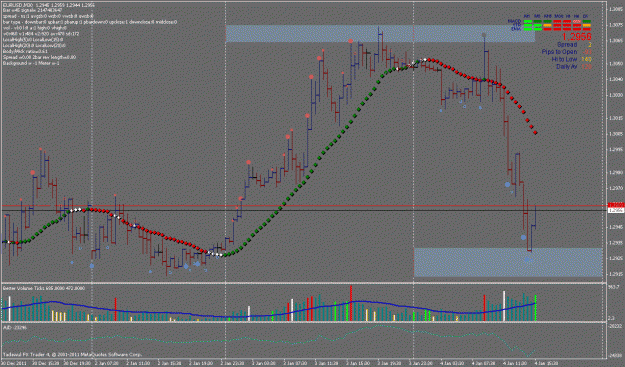The width and height of the screenshot is (625, 367).
Task: Click the 'Background' info line at list bottom
Action: coord(31,63)
